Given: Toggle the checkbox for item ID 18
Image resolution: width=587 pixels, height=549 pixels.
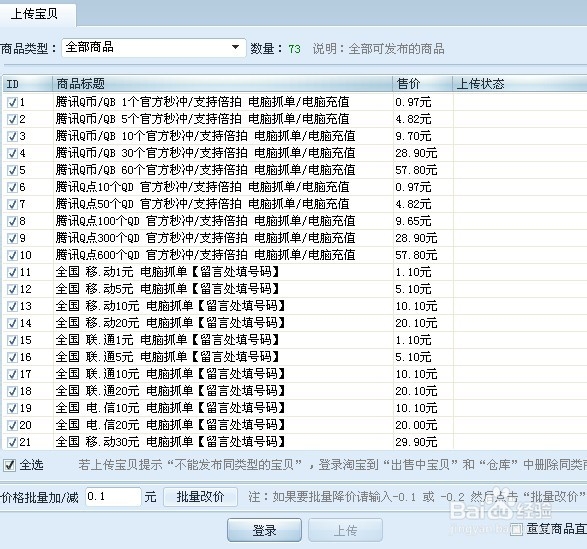Looking at the screenshot, I should (x=12, y=391).
